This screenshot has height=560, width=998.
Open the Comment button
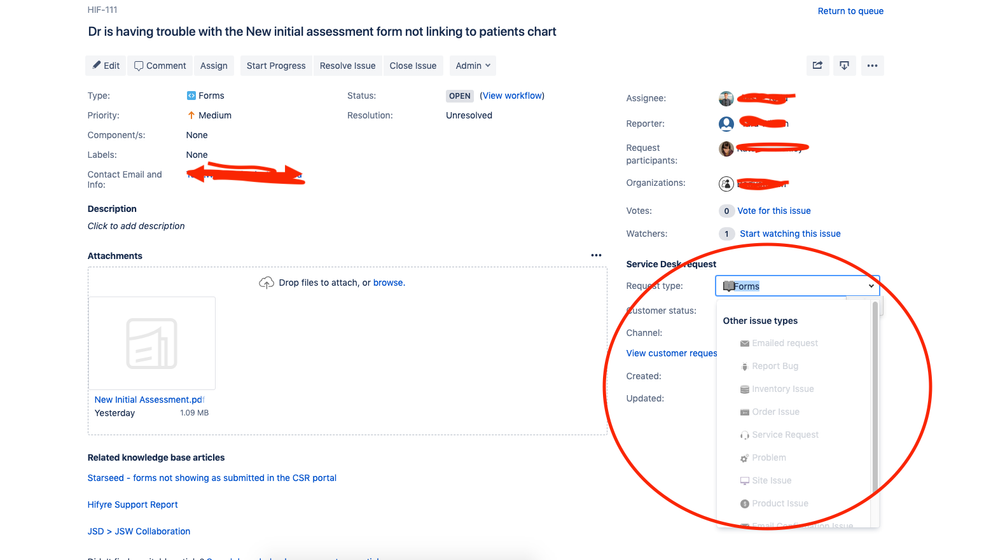(160, 66)
